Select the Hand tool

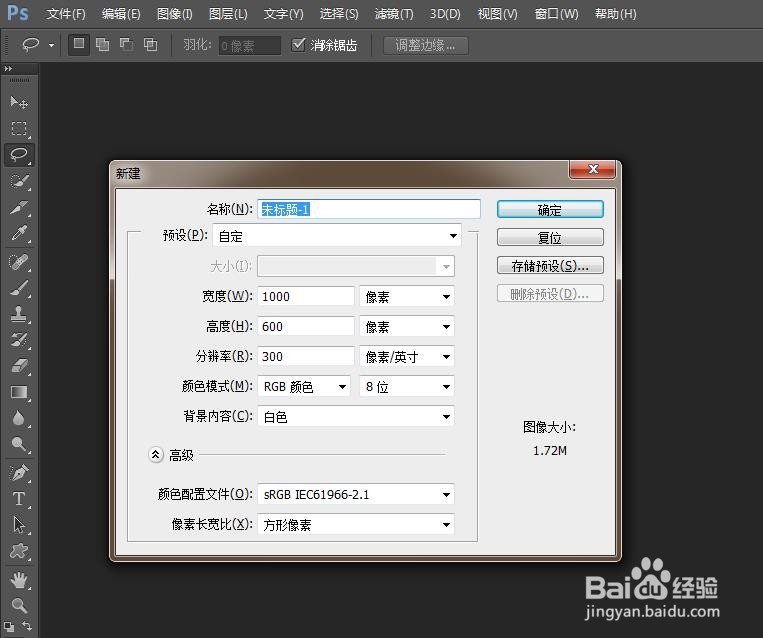tap(19, 580)
